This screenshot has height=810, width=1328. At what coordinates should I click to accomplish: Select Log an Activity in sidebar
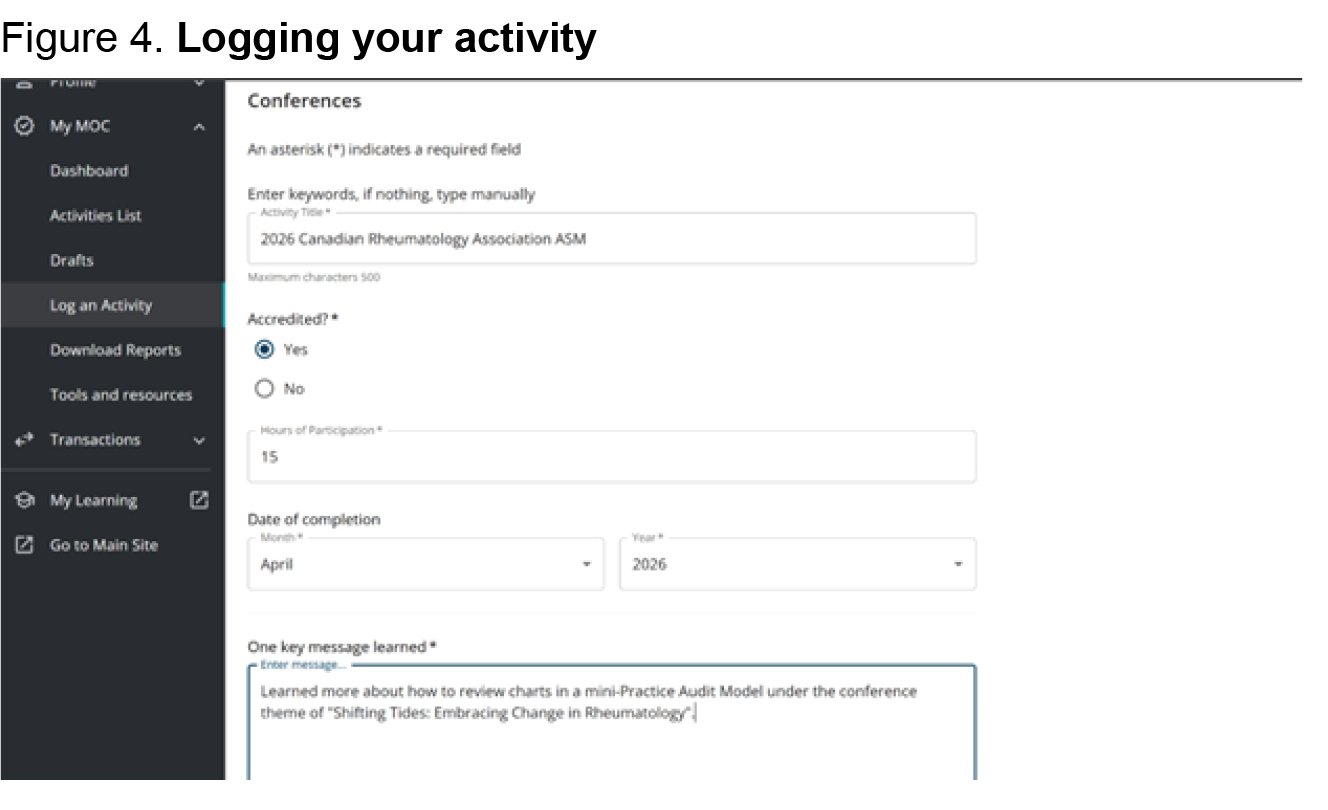[x=101, y=306]
